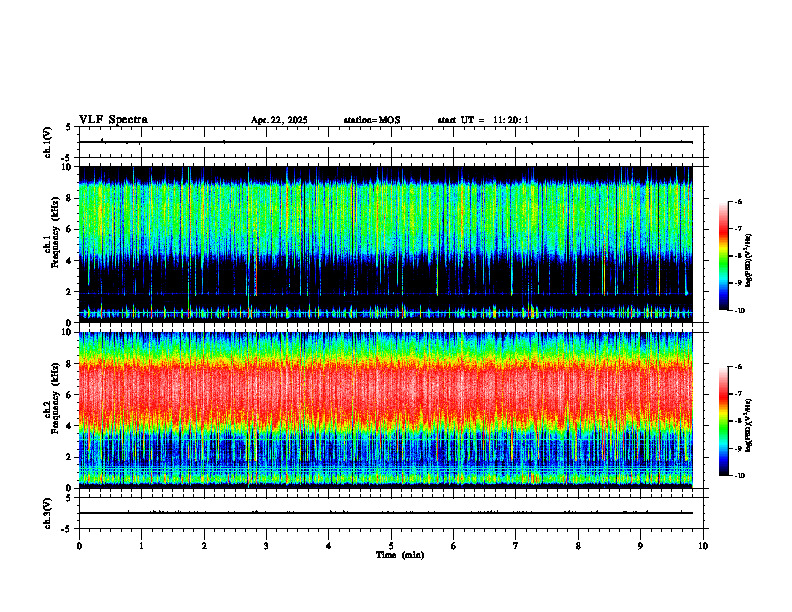Click the time axis tick label "5"

click(391, 546)
